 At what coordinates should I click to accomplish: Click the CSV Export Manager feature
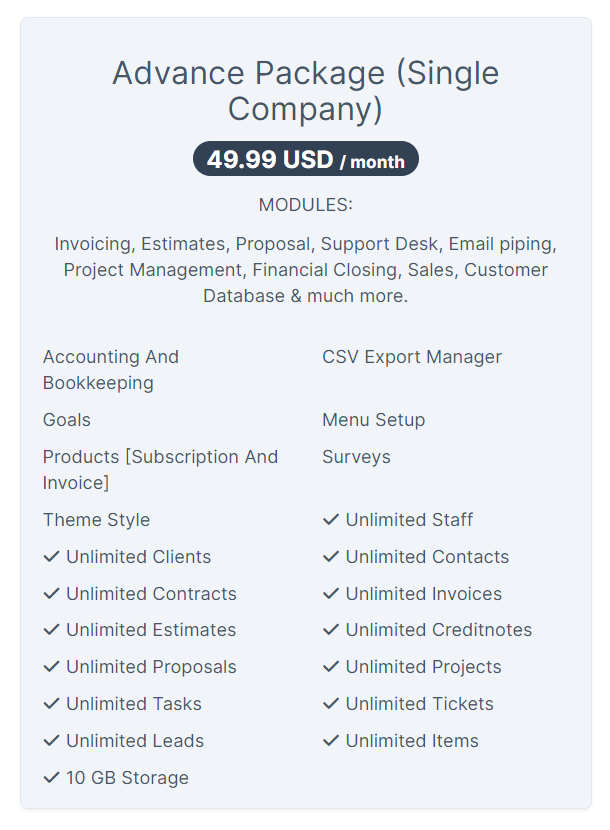pyautogui.click(x=412, y=357)
